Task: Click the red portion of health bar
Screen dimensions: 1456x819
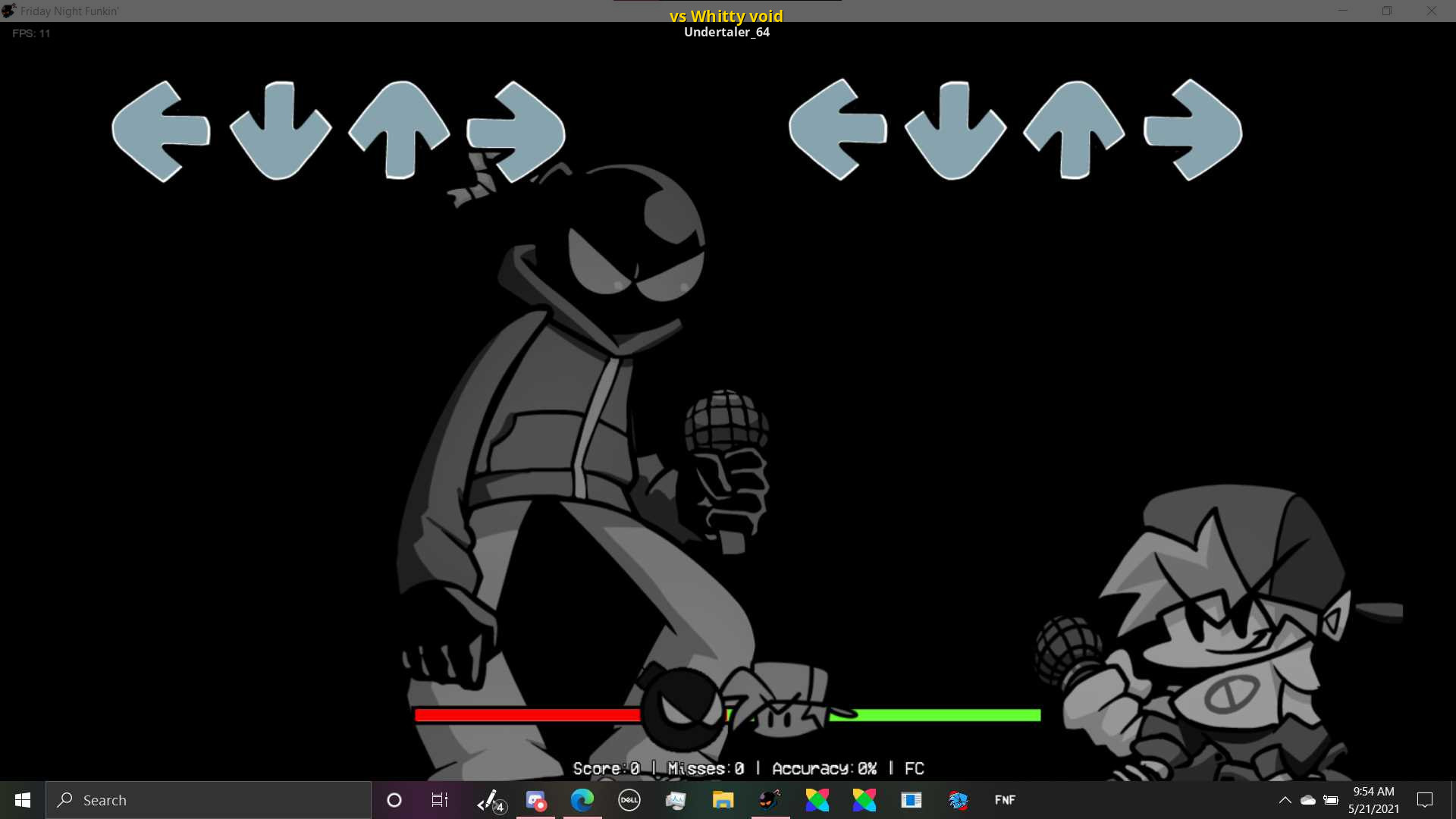Action: pos(527,715)
